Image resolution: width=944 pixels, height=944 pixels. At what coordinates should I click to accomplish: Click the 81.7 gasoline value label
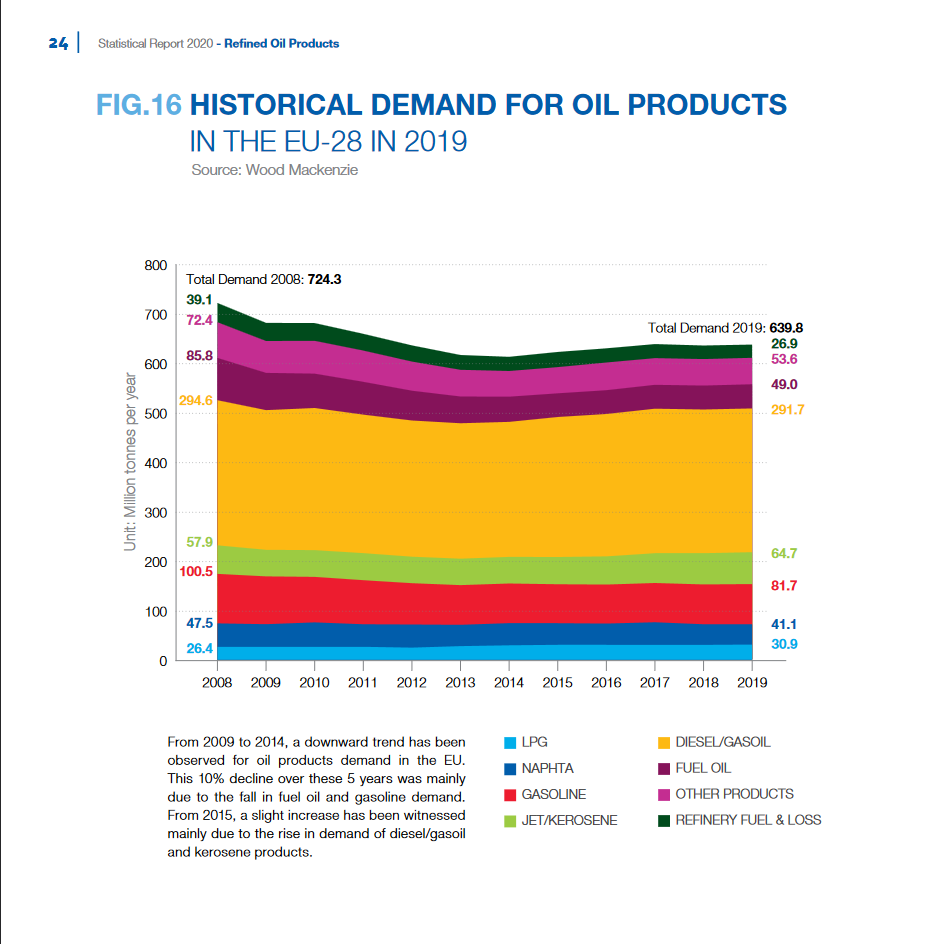coord(784,586)
